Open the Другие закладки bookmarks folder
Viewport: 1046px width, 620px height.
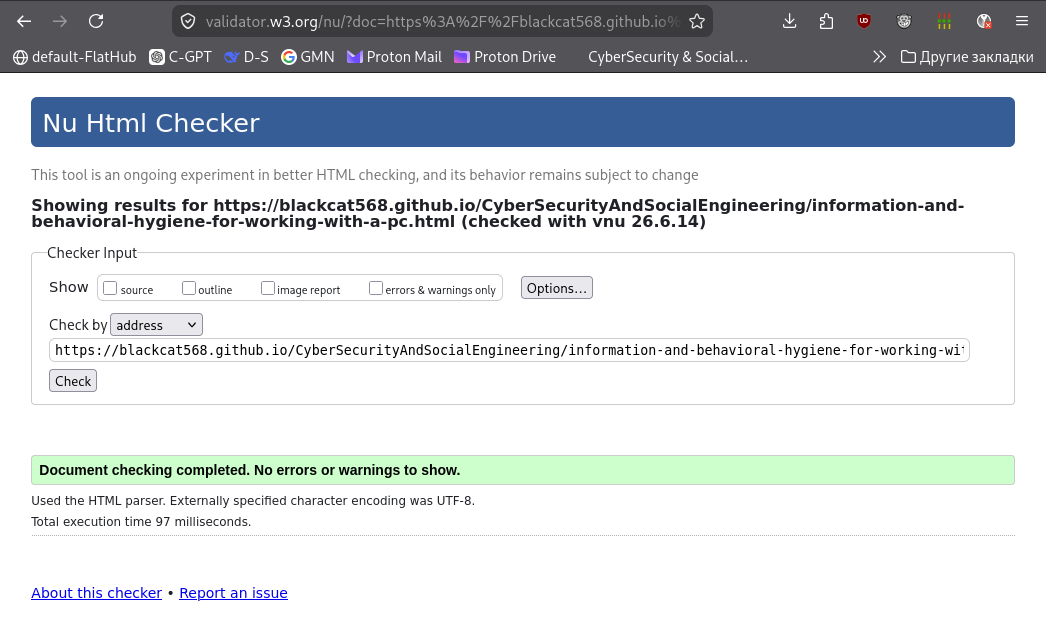[967, 57]
